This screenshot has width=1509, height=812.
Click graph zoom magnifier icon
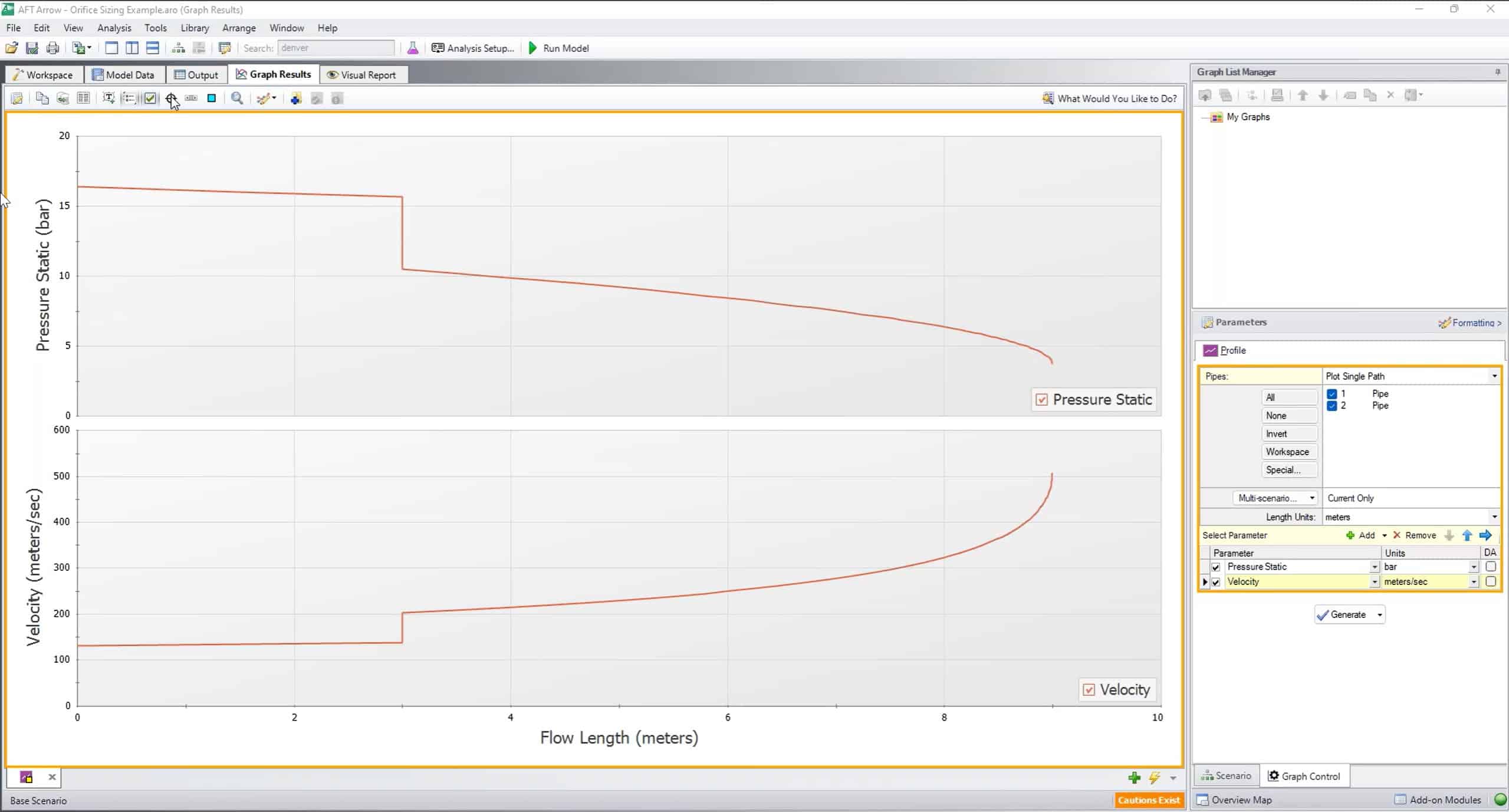point(237,98)
